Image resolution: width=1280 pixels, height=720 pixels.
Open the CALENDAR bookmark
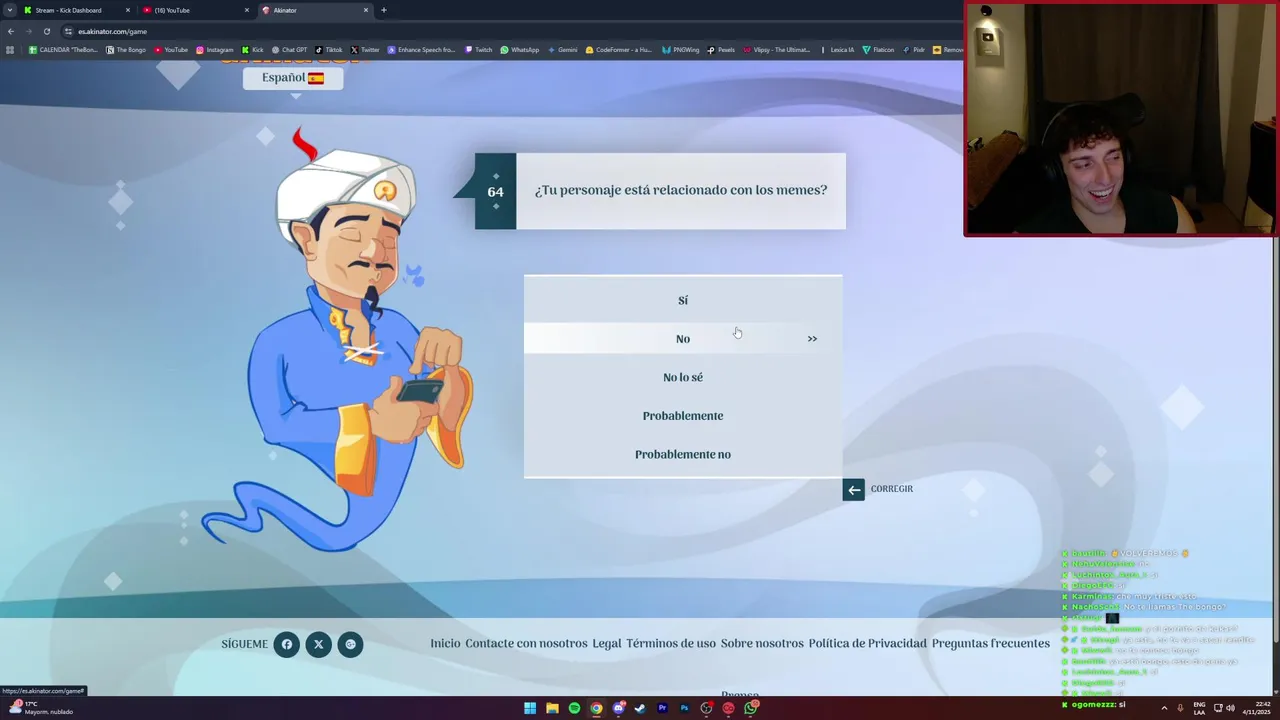[x=65, y=50]
